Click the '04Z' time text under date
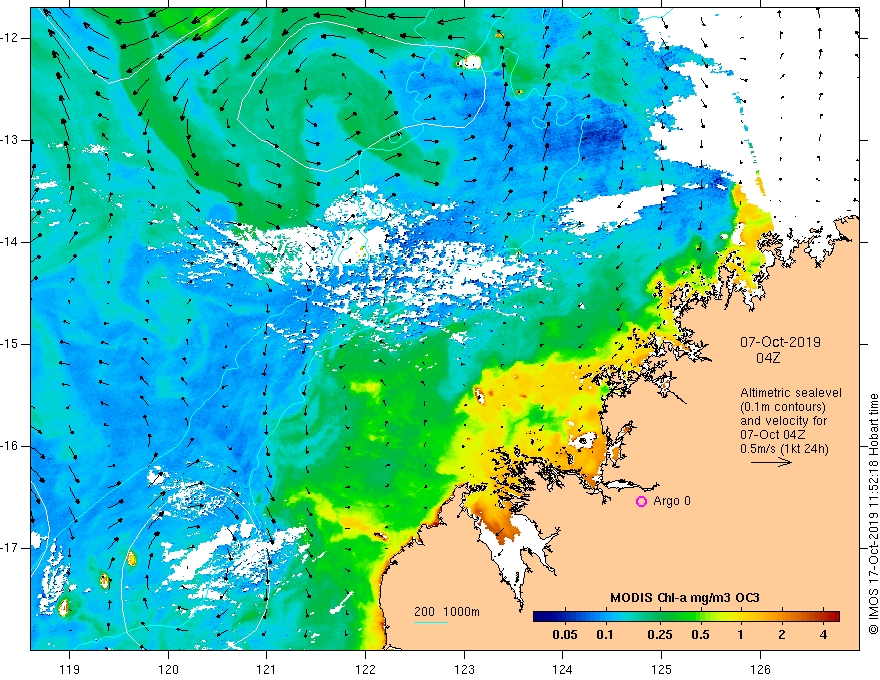880x680 pixels. 768,358
